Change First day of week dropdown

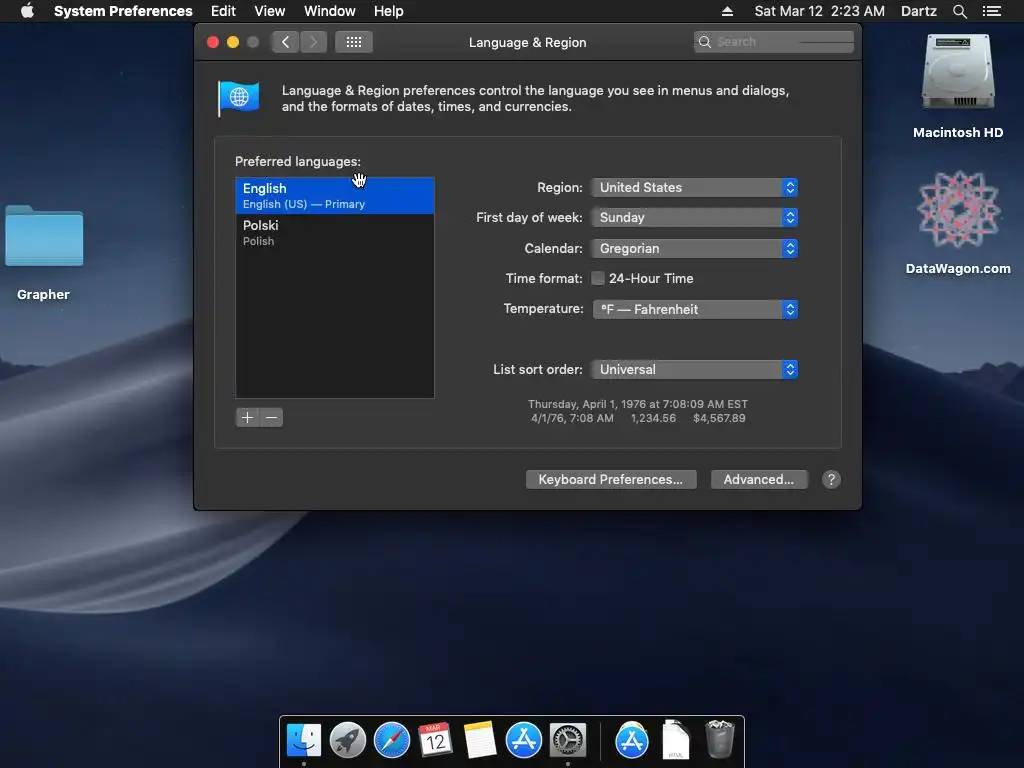tap(694, 217)
